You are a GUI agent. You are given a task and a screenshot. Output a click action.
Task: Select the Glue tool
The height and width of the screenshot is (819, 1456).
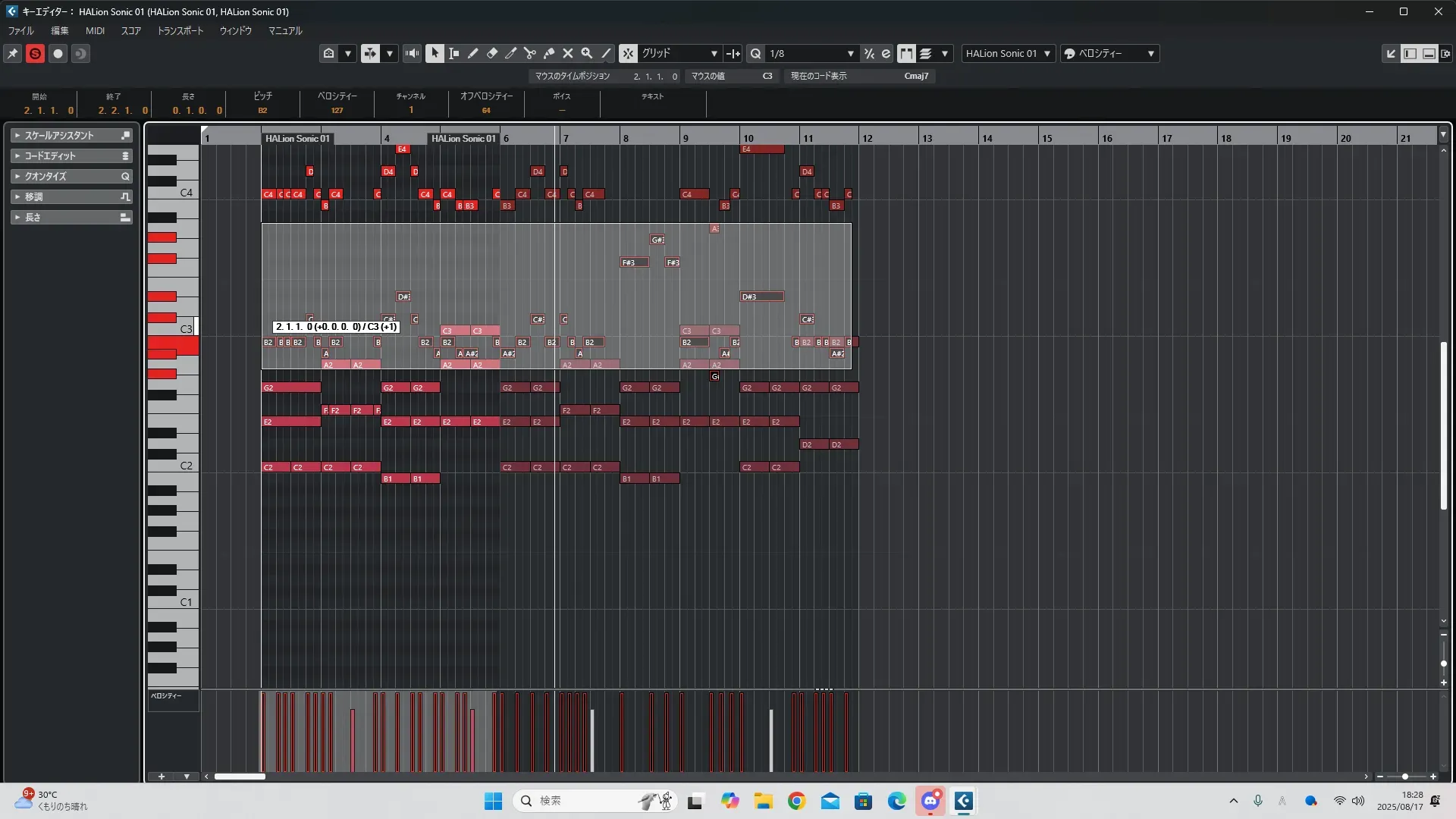(549, 53)
